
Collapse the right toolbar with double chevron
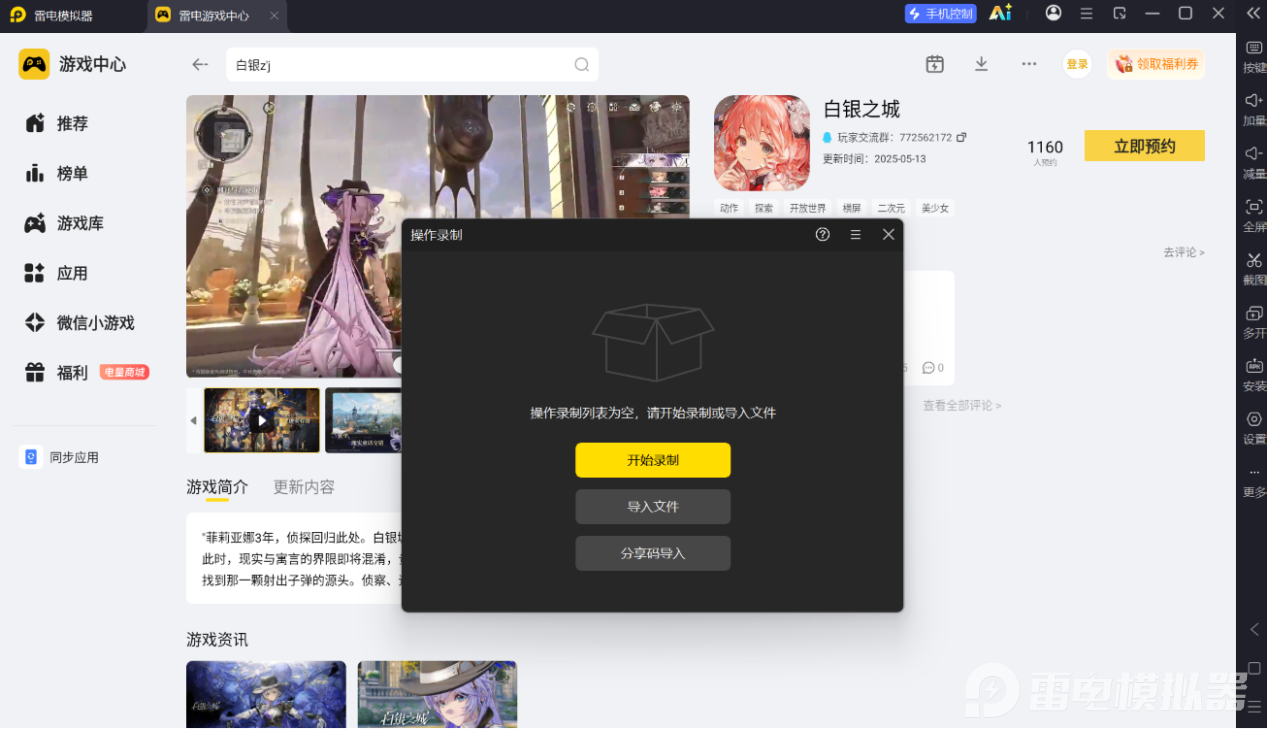tap(1254, 13)
